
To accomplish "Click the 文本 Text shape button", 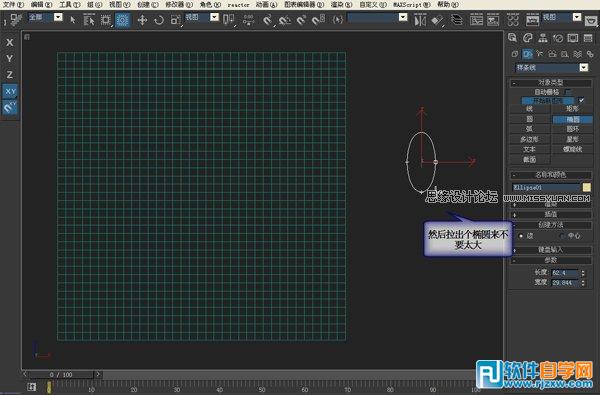I will tap(530, 149).
